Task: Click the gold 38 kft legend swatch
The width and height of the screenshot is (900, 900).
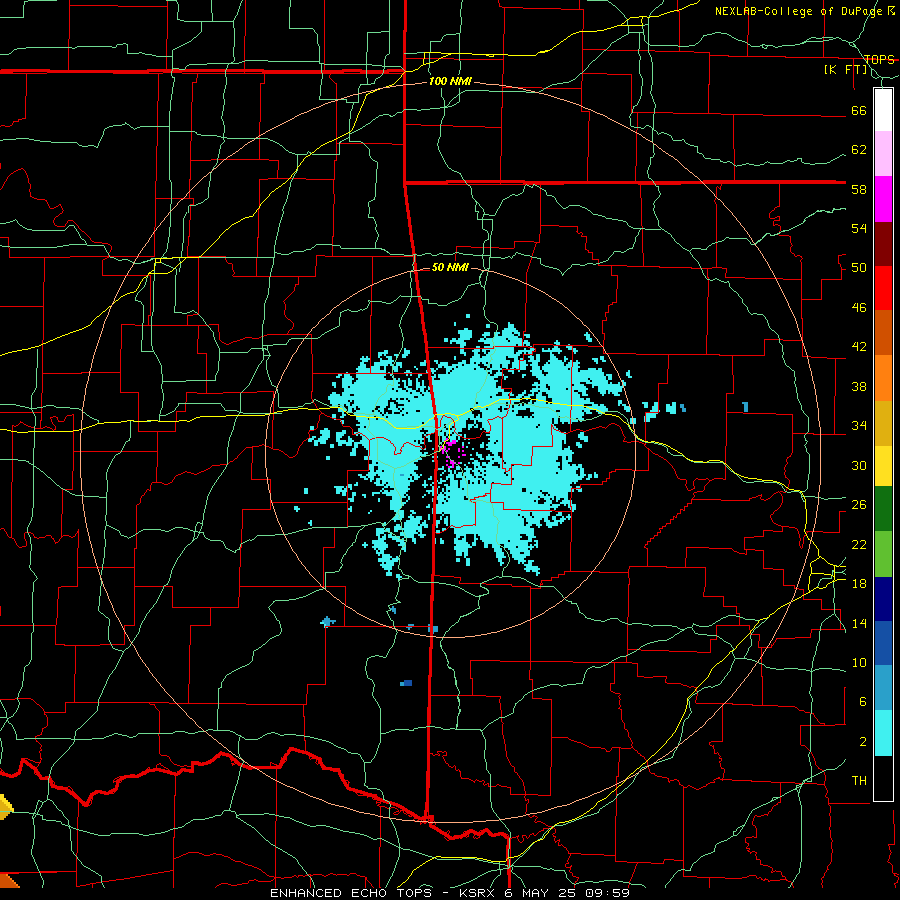Action: [883, 423]
